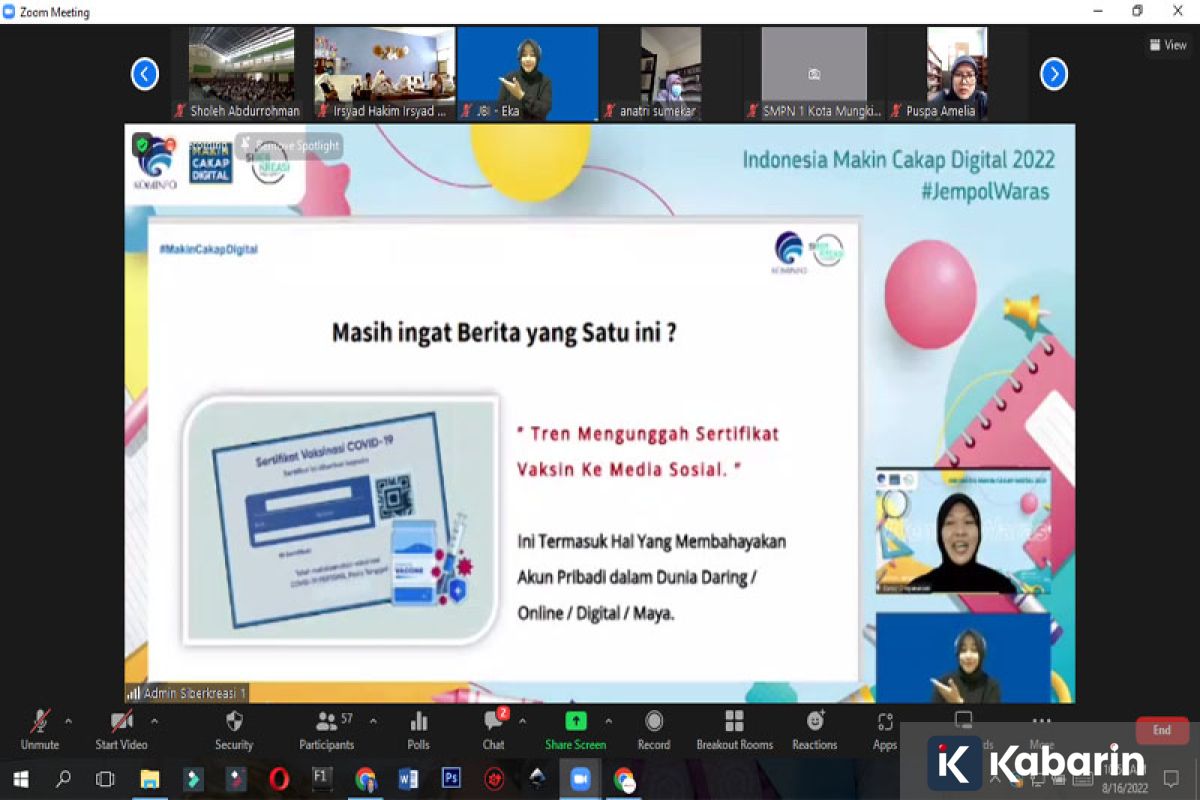Open the Polls icon
The height and width of the screenshot is (800, 1200).
[x=419, y=729]
